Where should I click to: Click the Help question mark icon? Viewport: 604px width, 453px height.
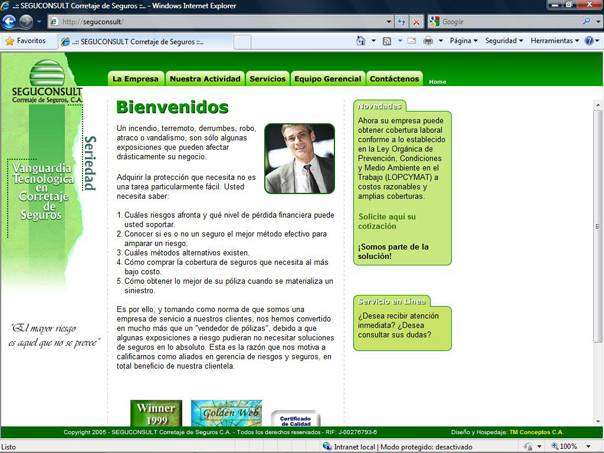pyautogui.click(x=590, y=41)
